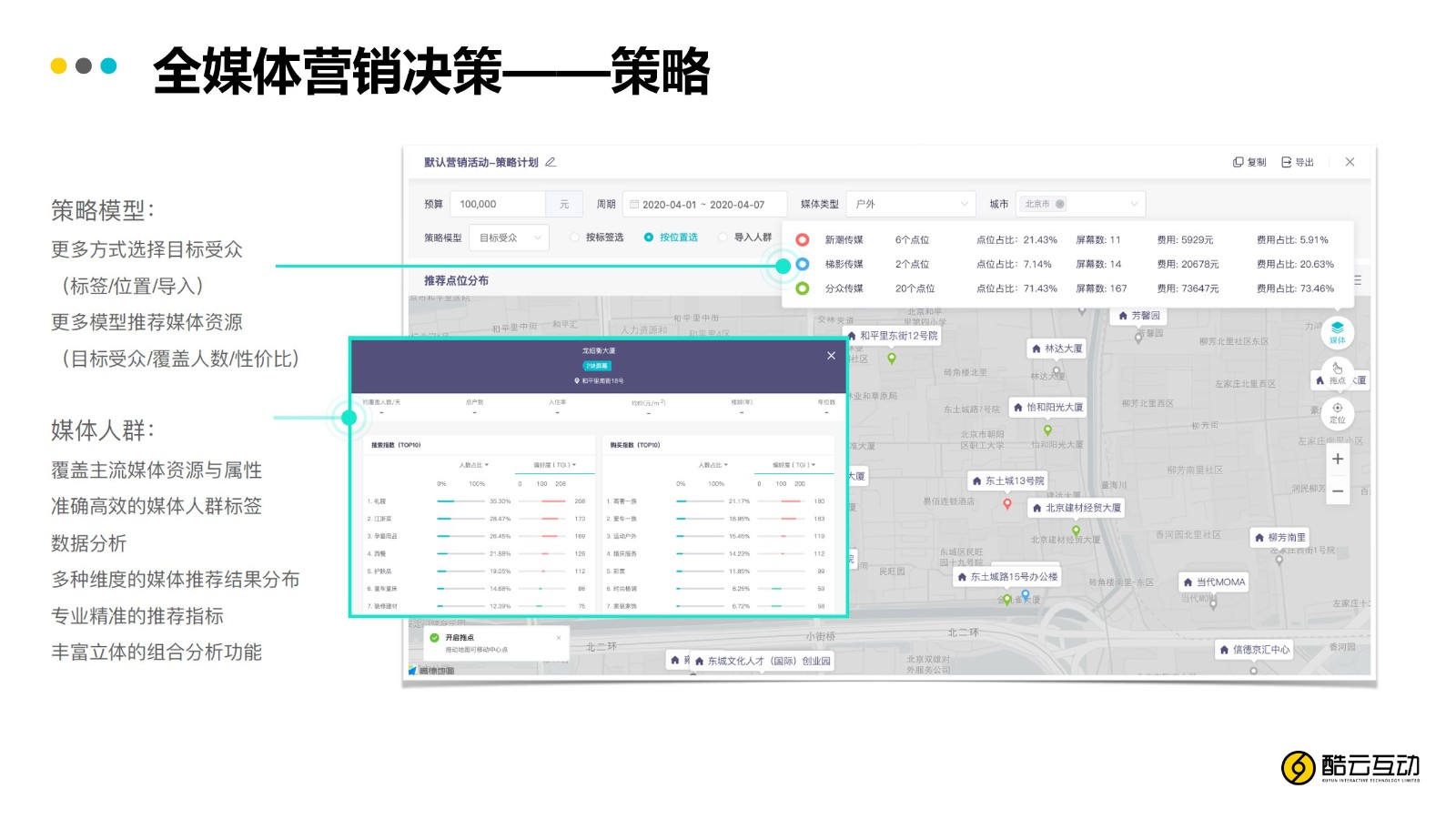Select 偏好度 (TGI) tab in purchase index
Viewport: 1456px width, 819px height.
click(794, 465)
